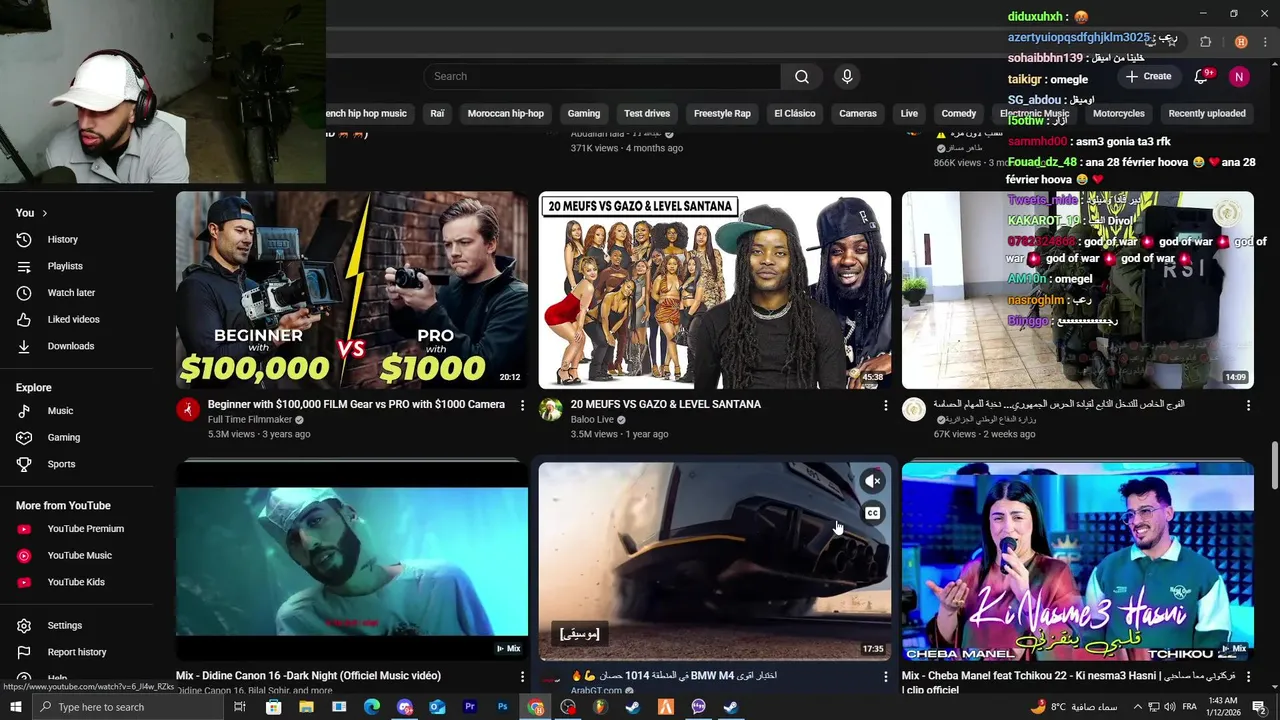Open Watch later list
This screenshot has height=720, width=1280.
click(71, 293)
